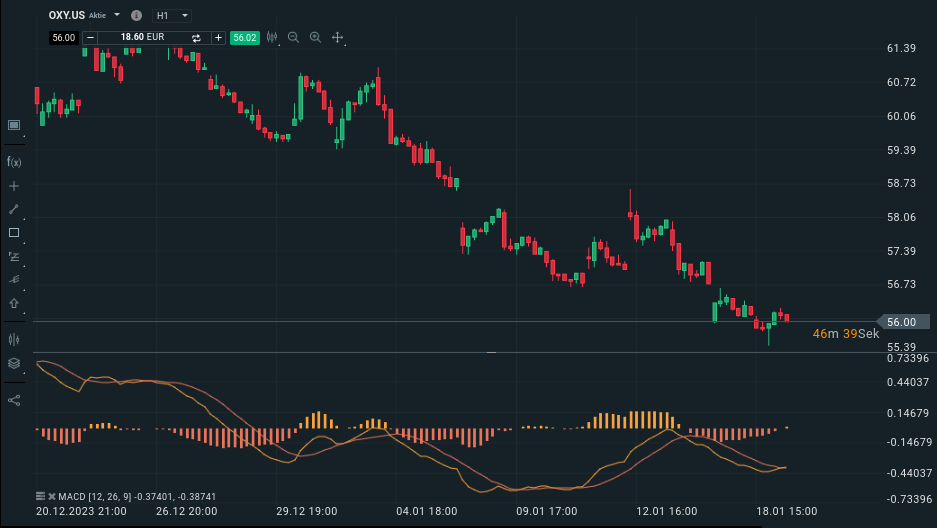Click the 46m 39Sek candle countdown timer
937x528 pixels.
pos(846,334)
